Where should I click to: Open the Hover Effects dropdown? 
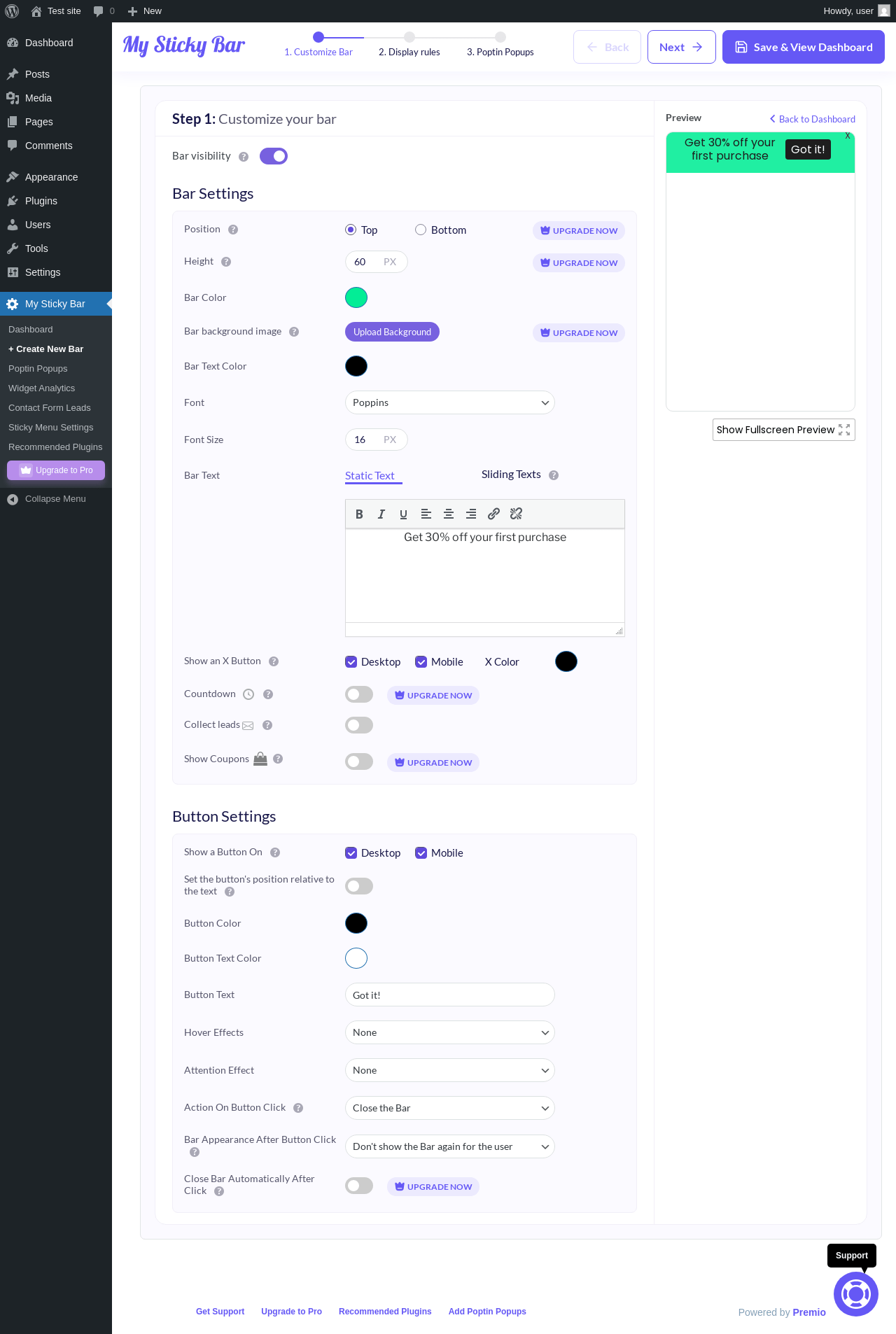coord(450,1032)
